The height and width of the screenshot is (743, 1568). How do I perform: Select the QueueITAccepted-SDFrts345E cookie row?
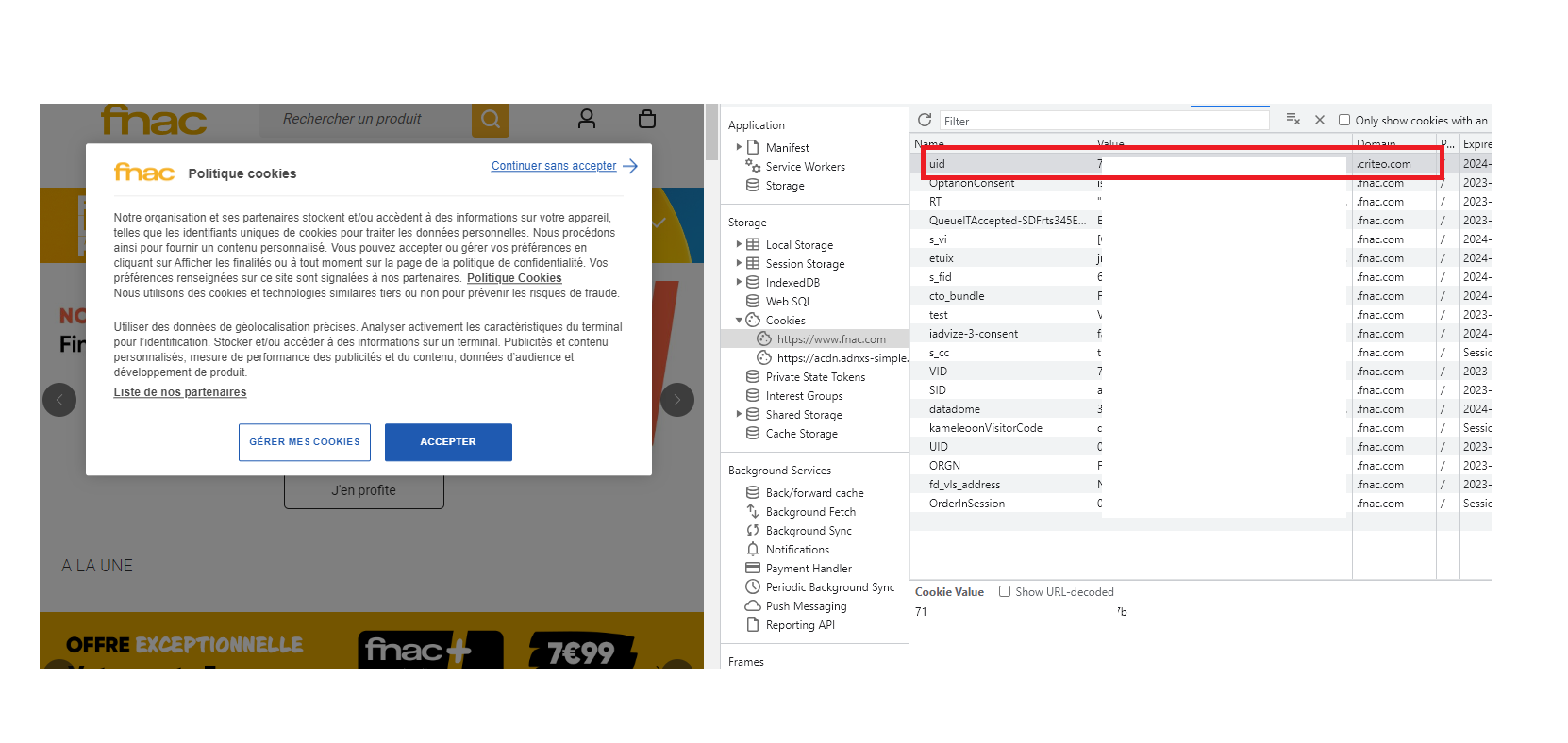point(1201,221)
